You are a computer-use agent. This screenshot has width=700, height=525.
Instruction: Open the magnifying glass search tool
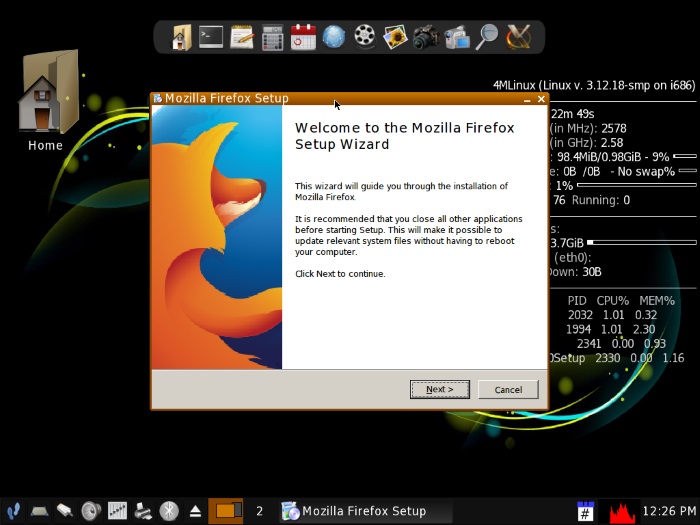click(487, 37)
